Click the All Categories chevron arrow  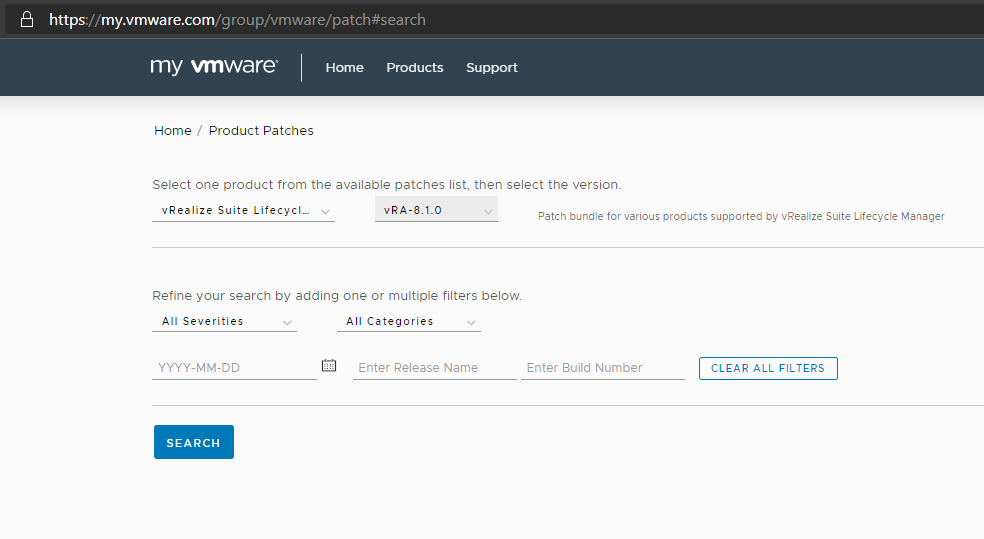coord(471,323)
